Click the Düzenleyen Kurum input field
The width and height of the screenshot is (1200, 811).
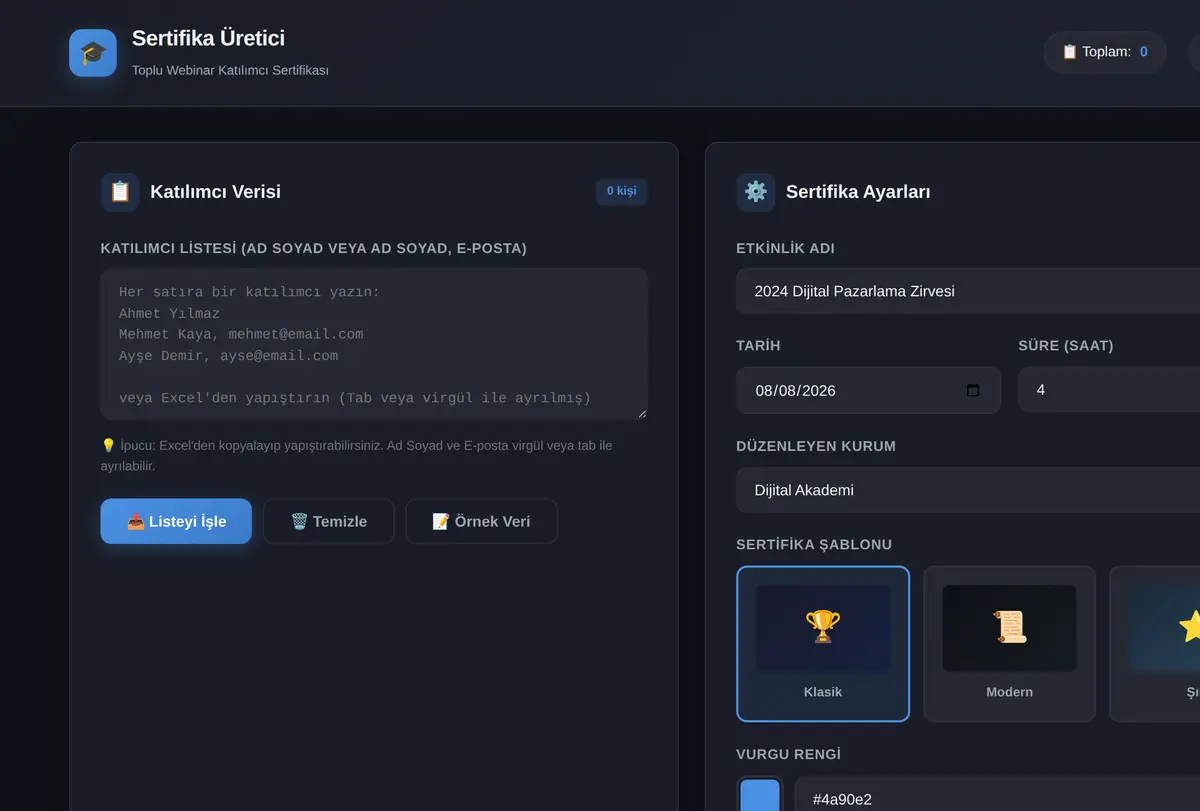[x=968, y=490]
